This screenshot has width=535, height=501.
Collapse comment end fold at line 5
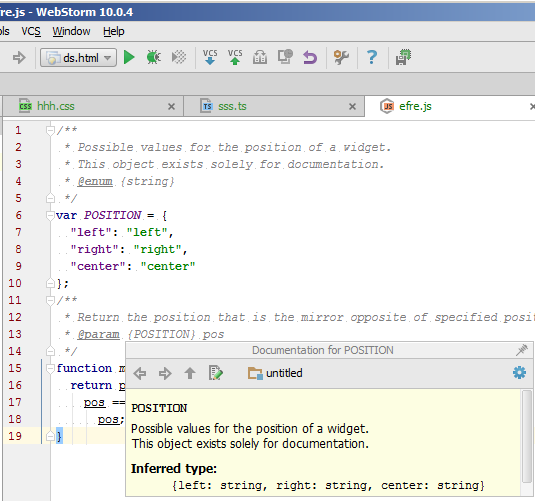pos(50,198)
